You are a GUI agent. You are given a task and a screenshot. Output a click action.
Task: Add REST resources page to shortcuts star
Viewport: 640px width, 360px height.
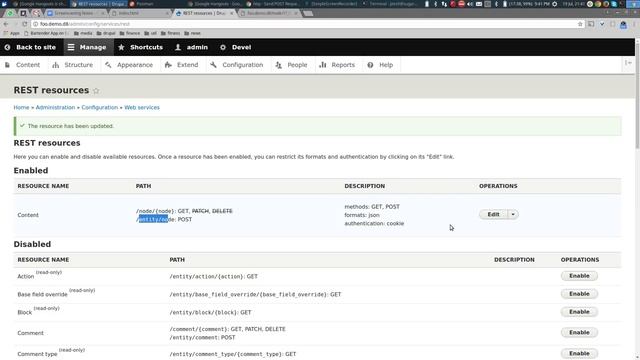point(96,91)
